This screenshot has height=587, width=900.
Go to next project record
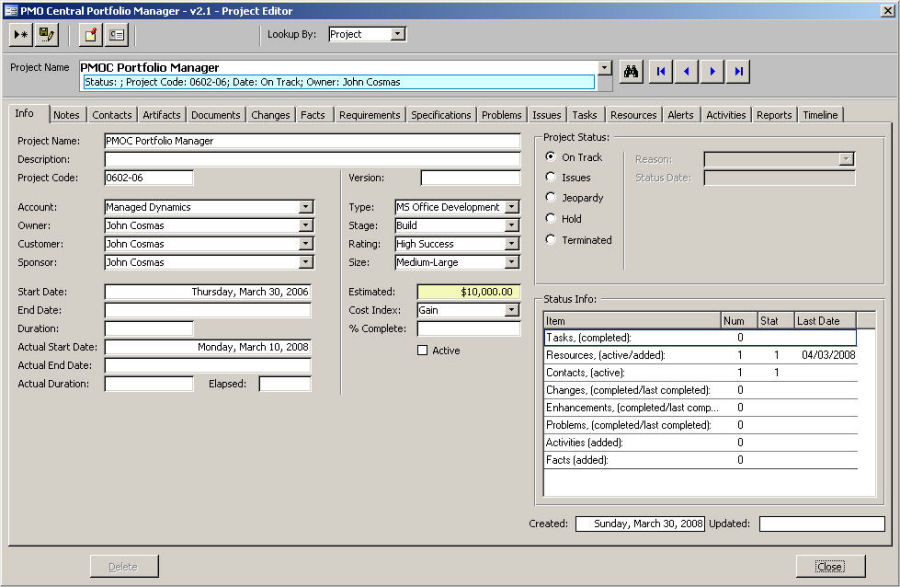pyautogui.click(x=712, y=72)
